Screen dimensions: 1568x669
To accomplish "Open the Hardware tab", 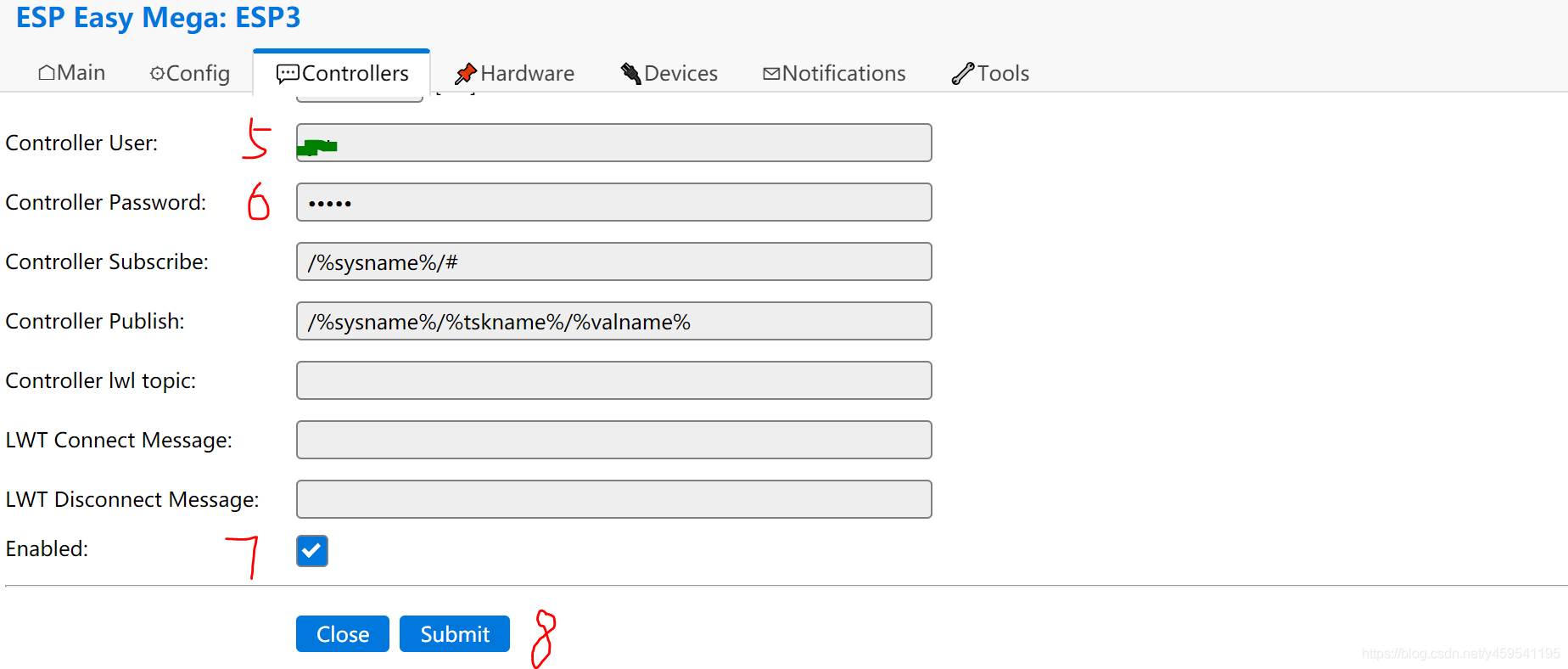I will [514, 73].
